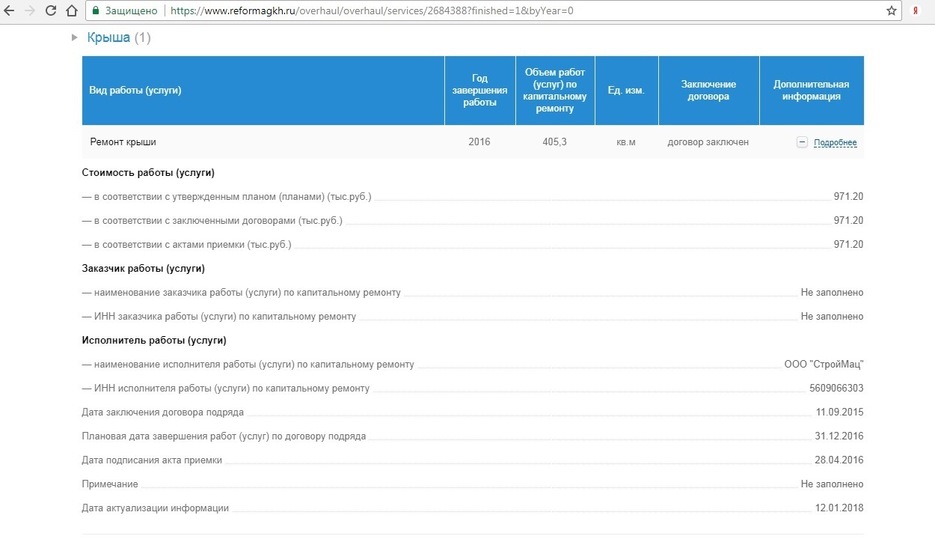Screen dimensions: 935x539
Task: Collapse details with the minus icon
Action: [802, 142]
